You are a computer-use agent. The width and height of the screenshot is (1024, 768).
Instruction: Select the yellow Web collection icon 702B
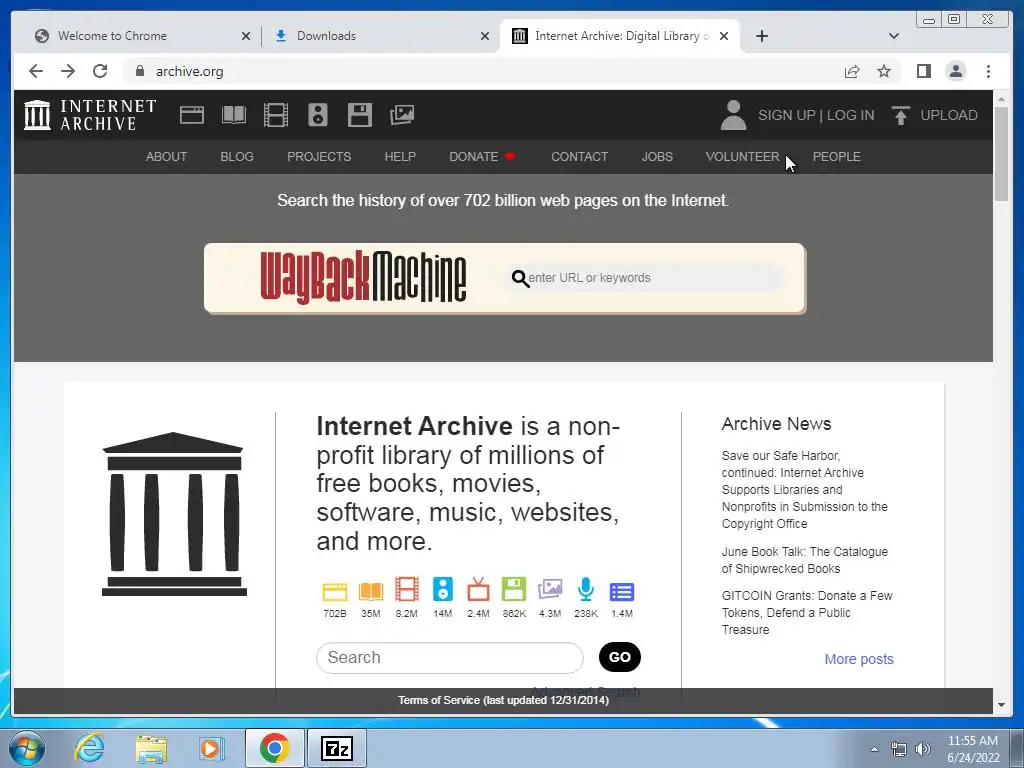click(334, 591)
